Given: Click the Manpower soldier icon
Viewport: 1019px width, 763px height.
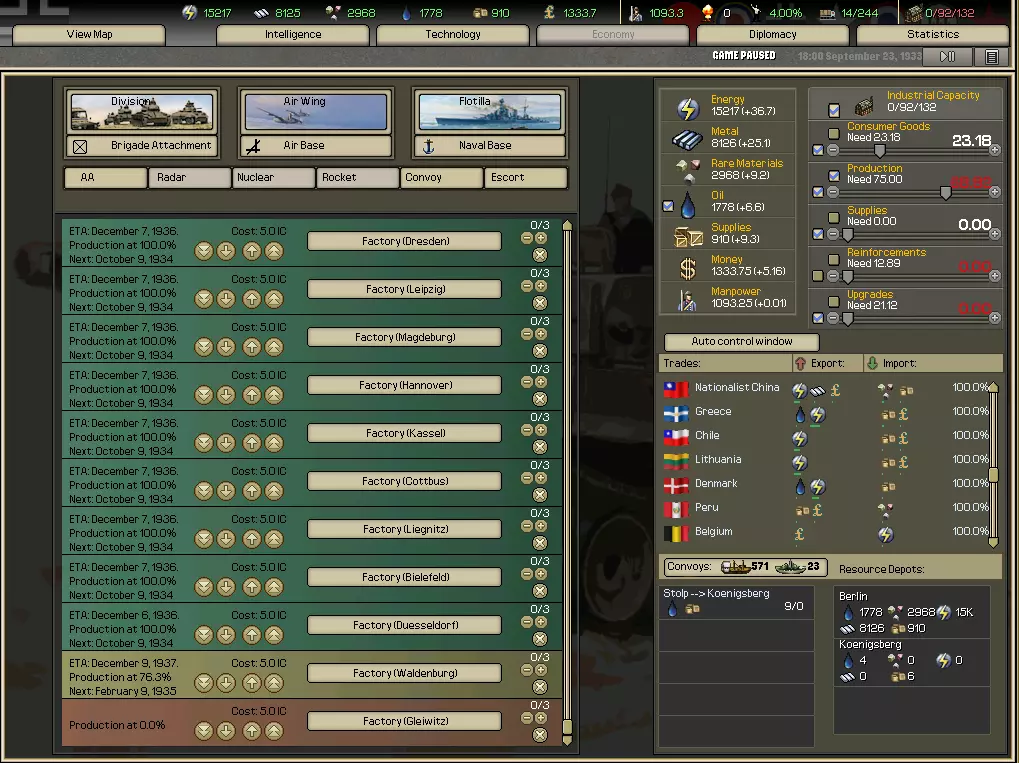Looking at the screenshot, I should (687, 300).
